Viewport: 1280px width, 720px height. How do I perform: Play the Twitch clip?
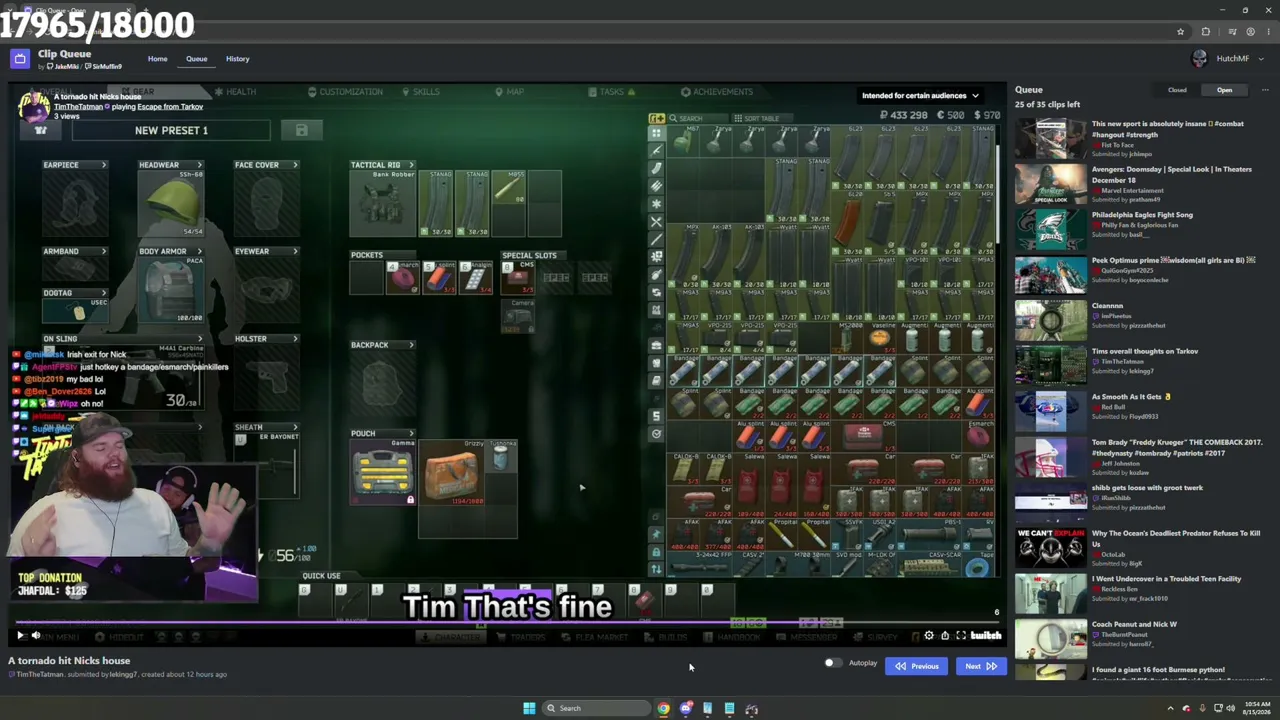(19, 635)
